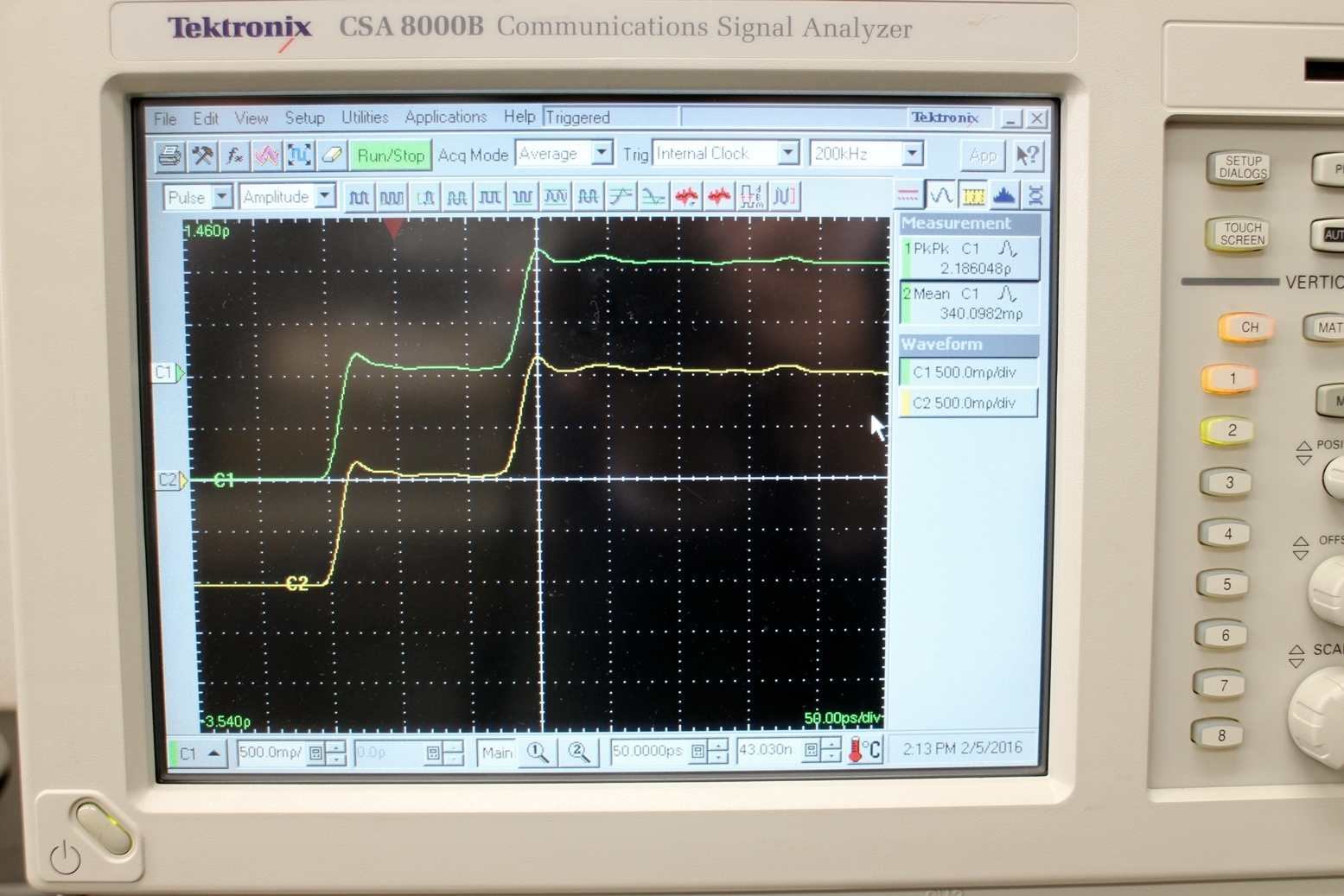
Task: Open the Applications menu
Action: point(445,117)
